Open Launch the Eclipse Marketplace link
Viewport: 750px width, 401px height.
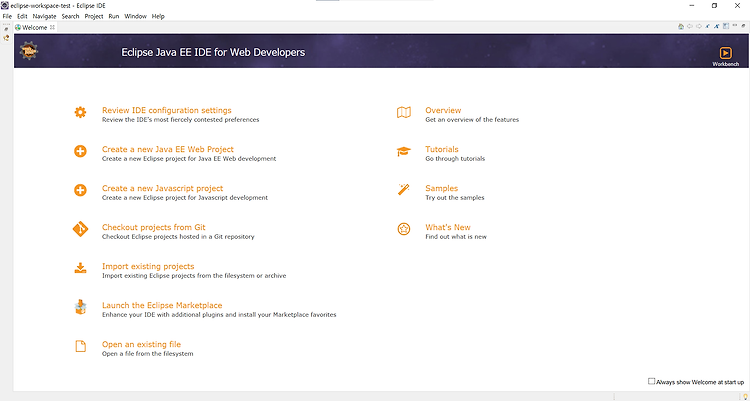pos(162,305)
